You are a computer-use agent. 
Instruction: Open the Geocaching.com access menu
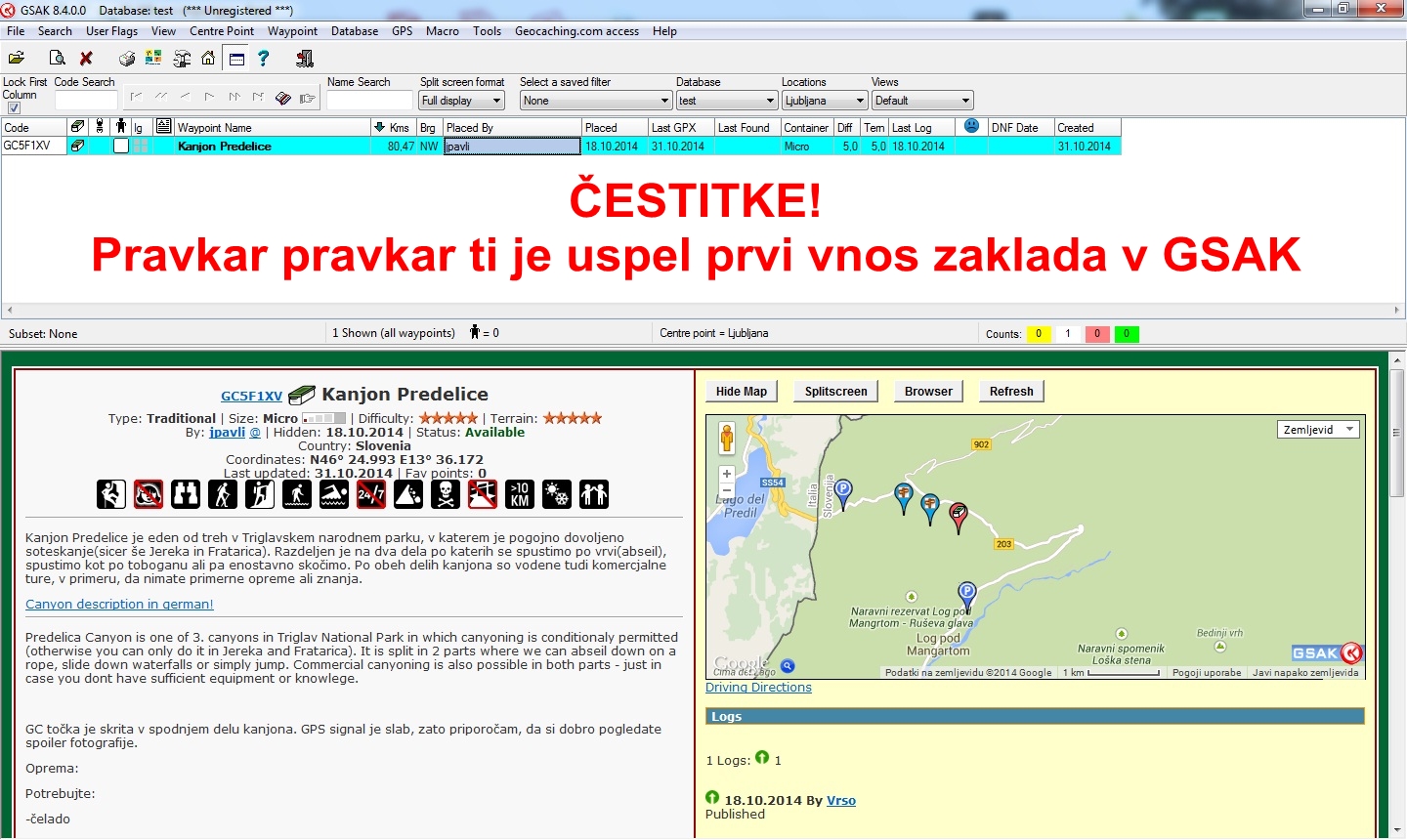pyautogui.click(x=576, y=31)
